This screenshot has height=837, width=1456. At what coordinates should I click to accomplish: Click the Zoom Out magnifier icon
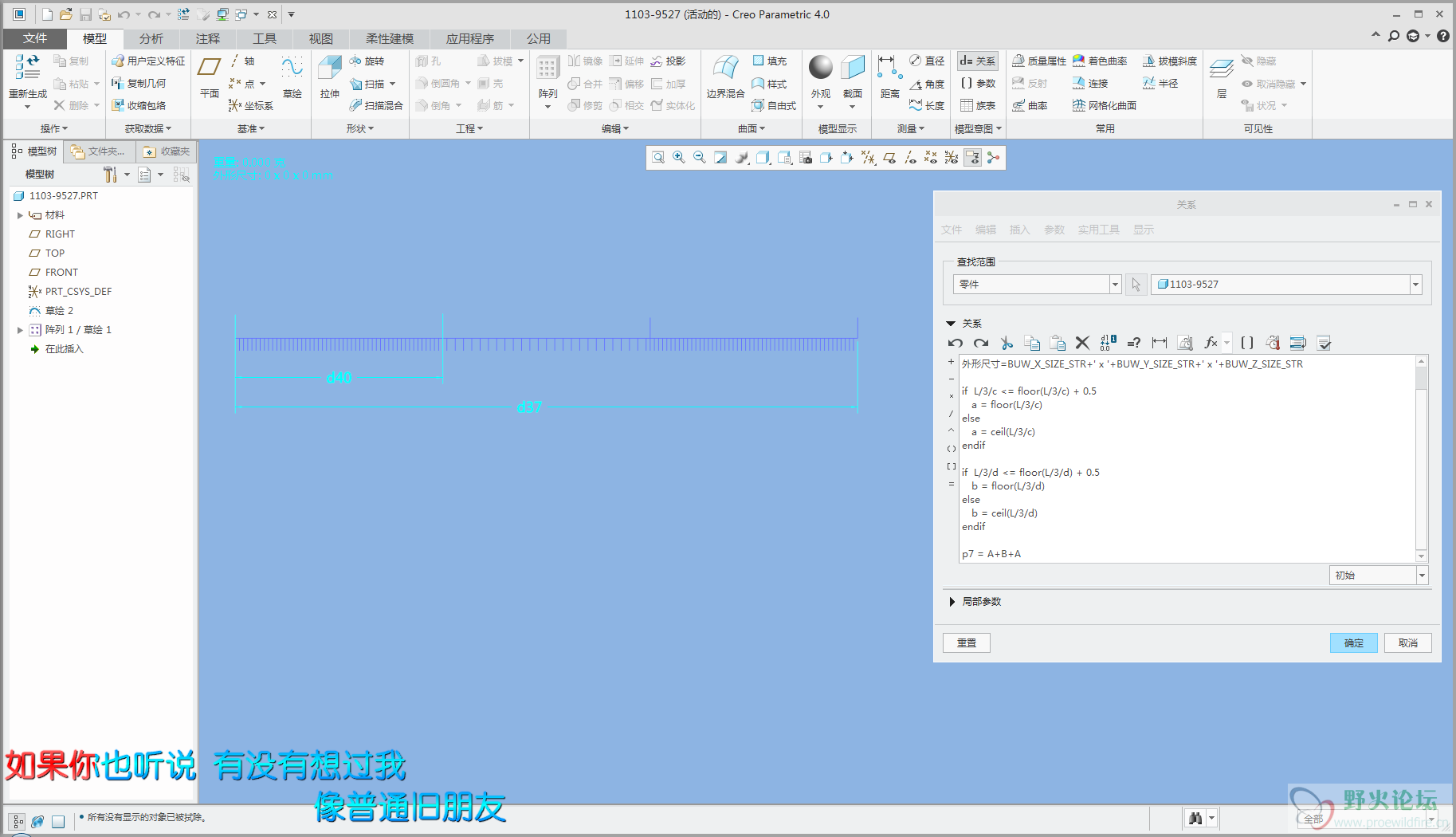700,158
